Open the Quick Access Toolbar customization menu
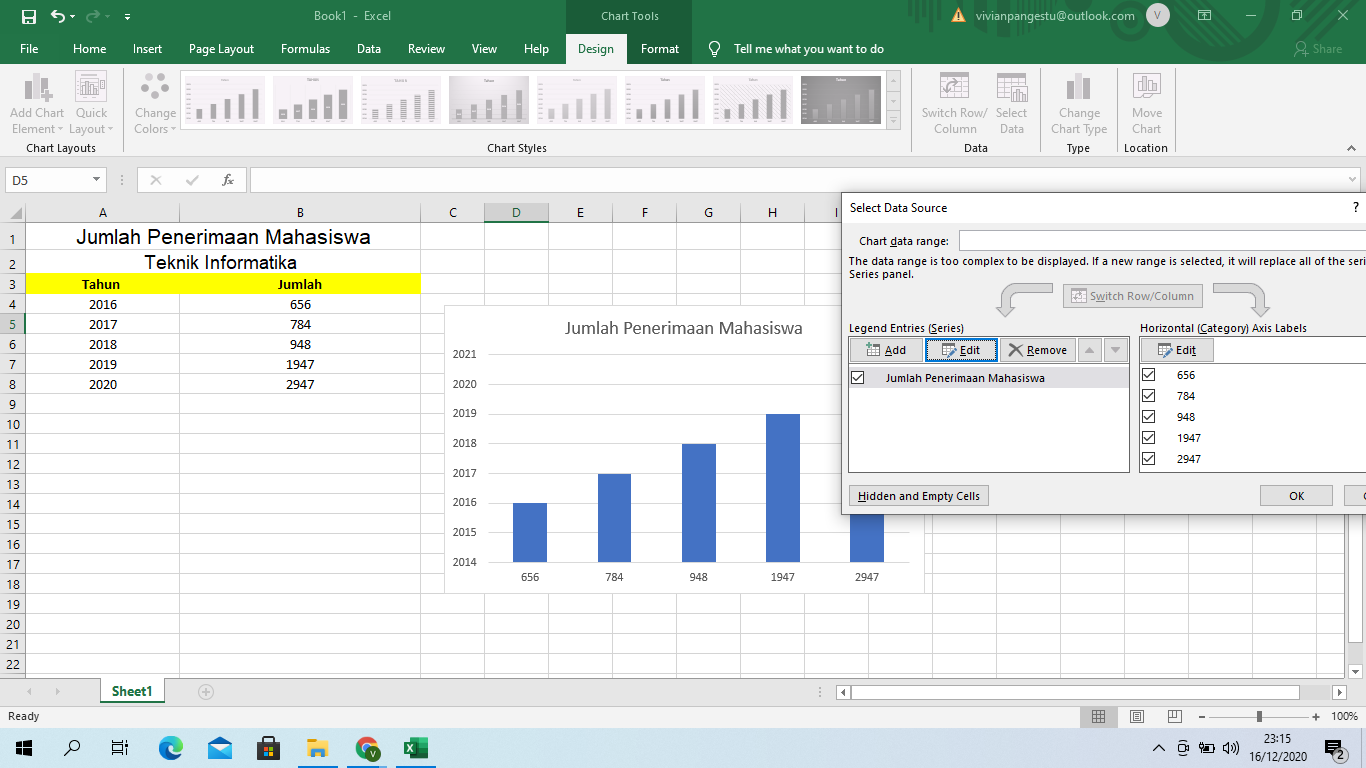 tap(126, 16)
